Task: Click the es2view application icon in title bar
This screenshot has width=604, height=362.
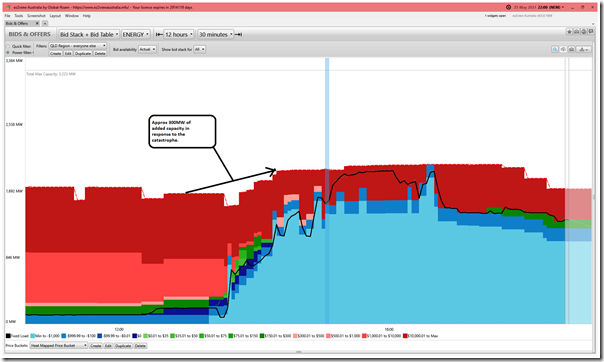Action: click(x=8, y=7)
